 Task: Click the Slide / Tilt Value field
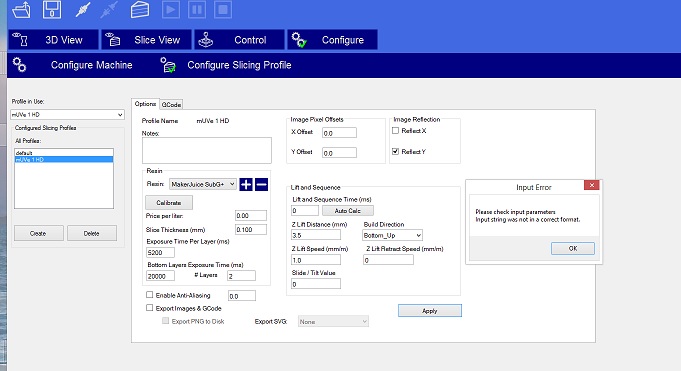pos(316,284)
